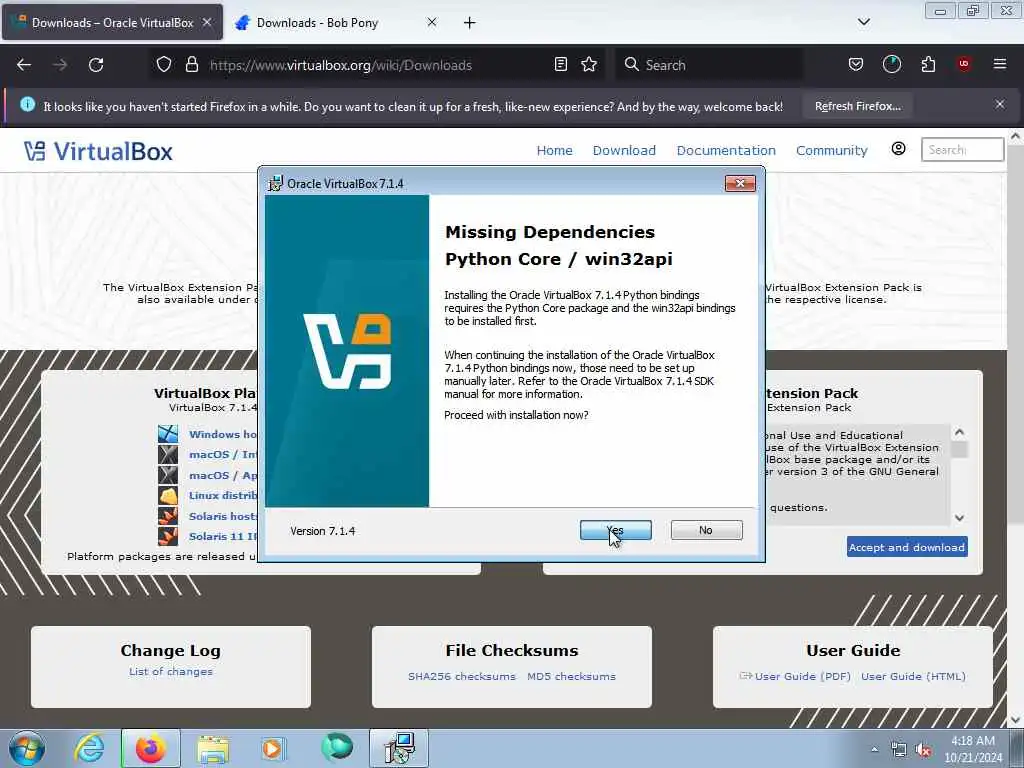The height and width of the screenshot is (768, 1024).
Task: Click Accept and download button
Action: 907,547
